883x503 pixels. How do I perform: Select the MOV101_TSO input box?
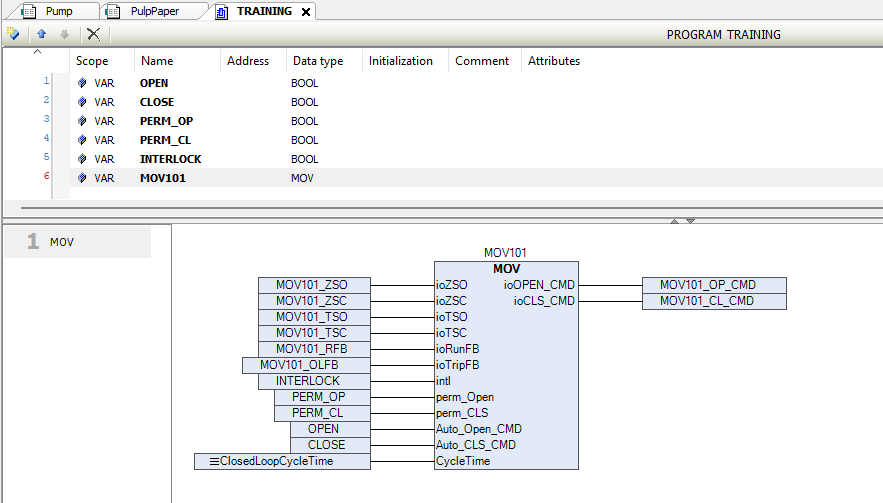pyautogui.click(x=314, y=317)
